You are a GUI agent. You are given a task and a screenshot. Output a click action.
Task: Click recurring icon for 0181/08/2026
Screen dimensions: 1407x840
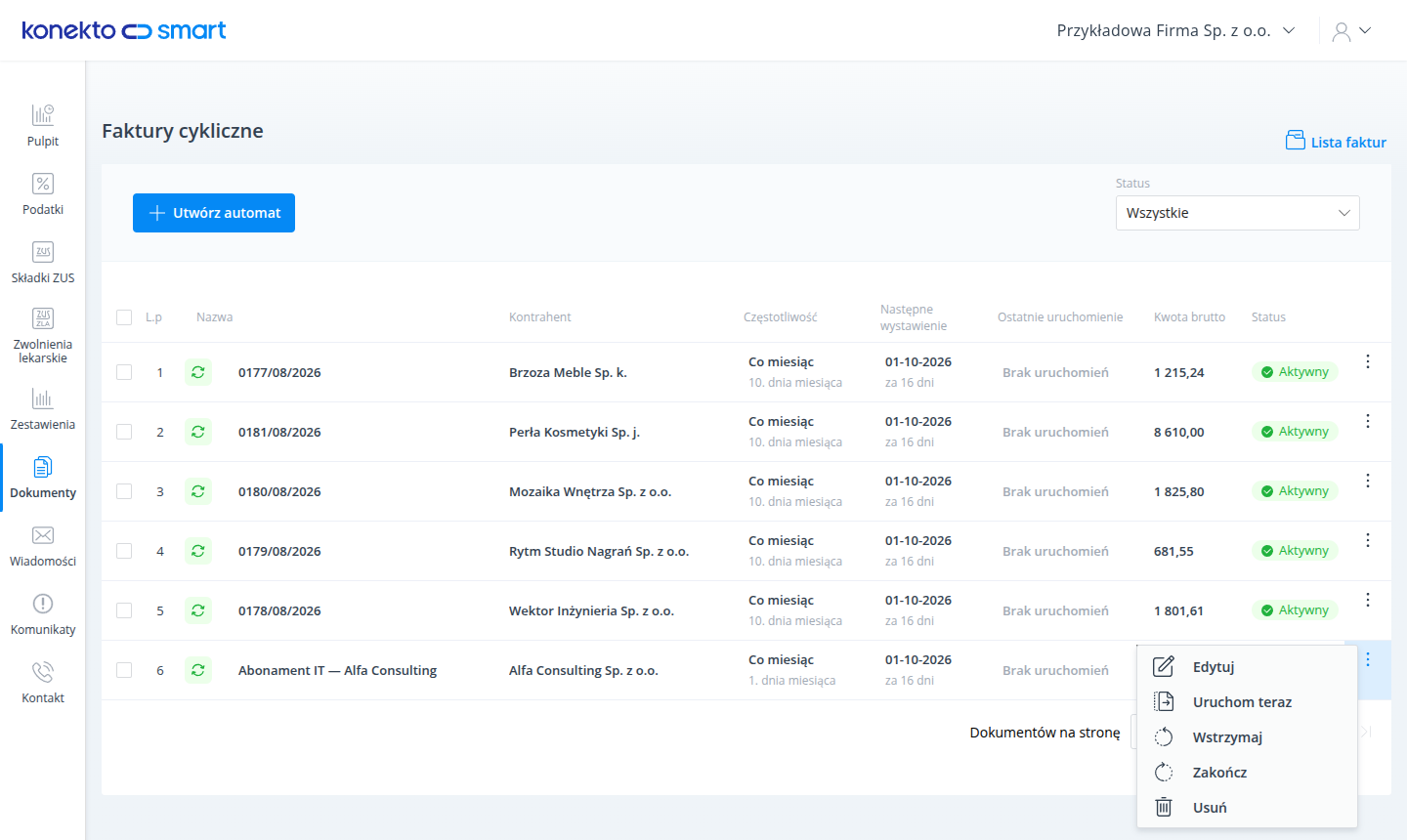point(198,432)
